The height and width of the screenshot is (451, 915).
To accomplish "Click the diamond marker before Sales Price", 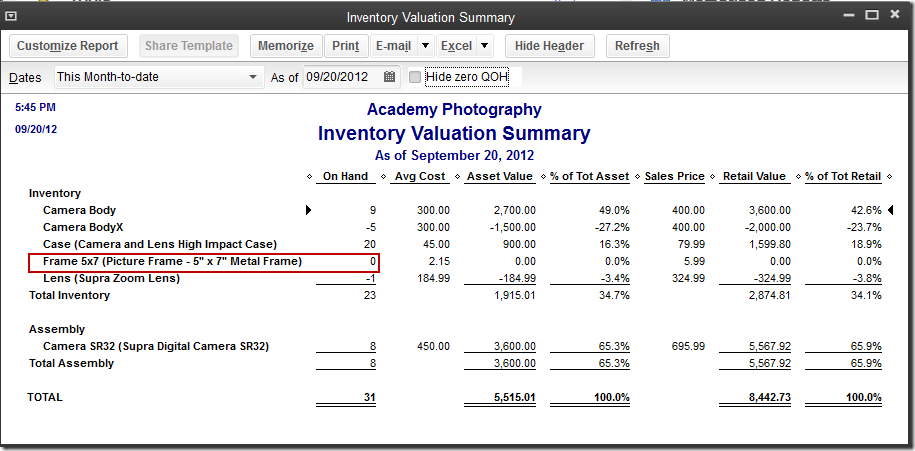I will (x=637, y=176).
